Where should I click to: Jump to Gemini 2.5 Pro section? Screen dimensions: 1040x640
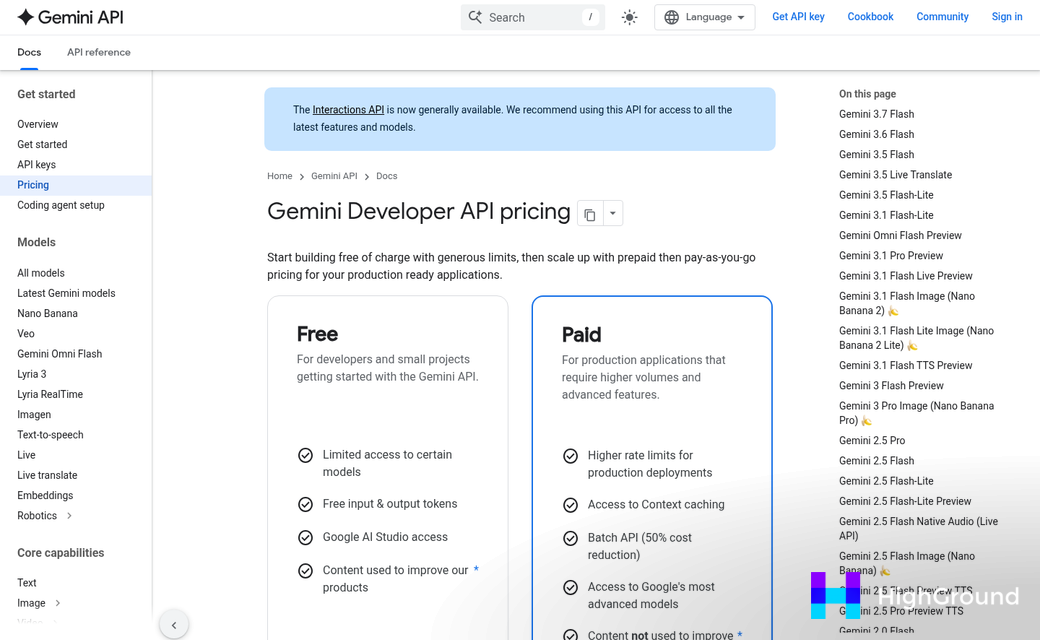pos(872,440)
